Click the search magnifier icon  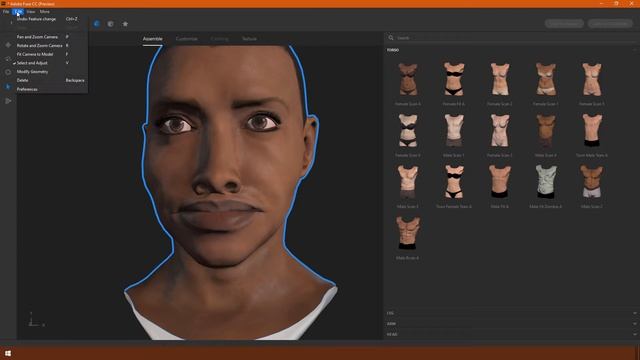[391, 38]
